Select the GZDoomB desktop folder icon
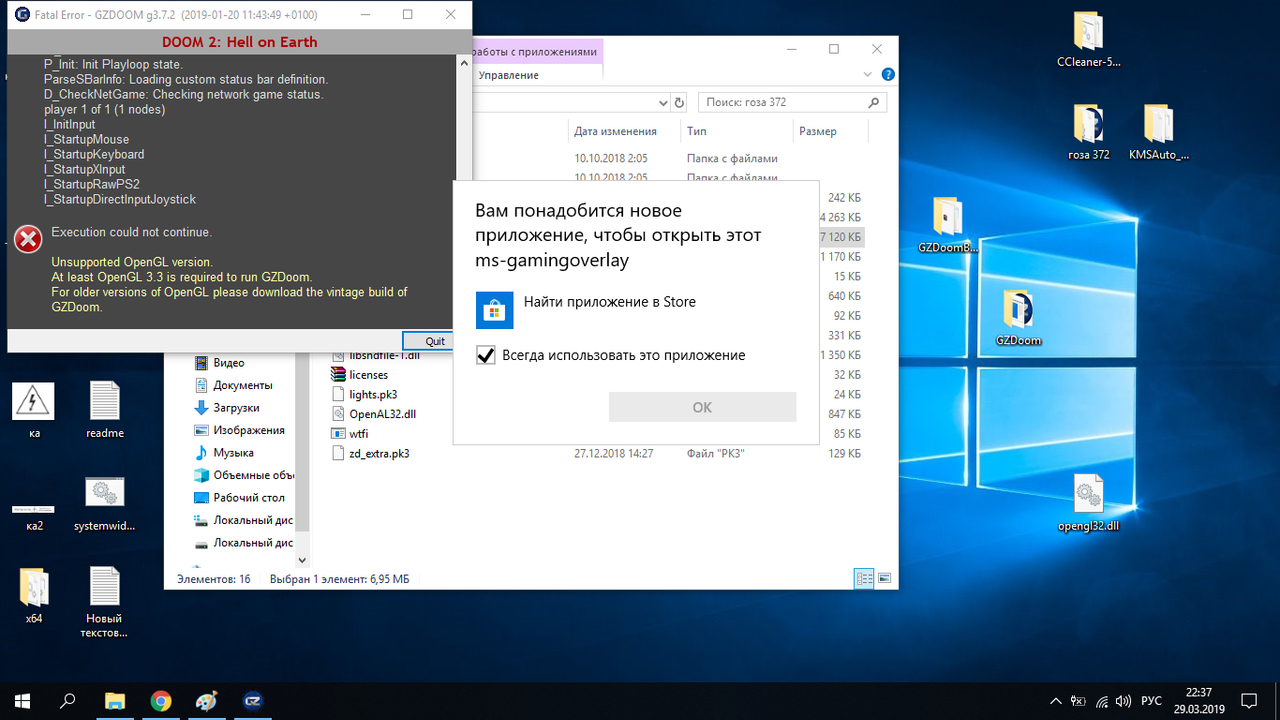 point(948,225)
